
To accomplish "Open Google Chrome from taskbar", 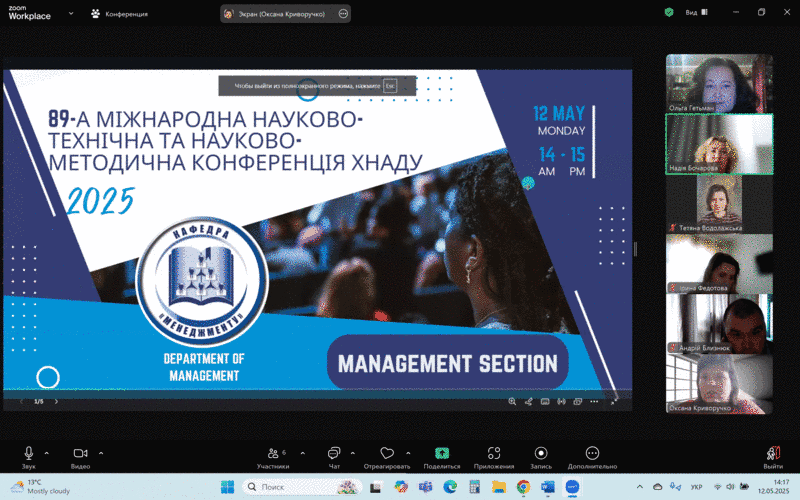I will coord(523,487).
